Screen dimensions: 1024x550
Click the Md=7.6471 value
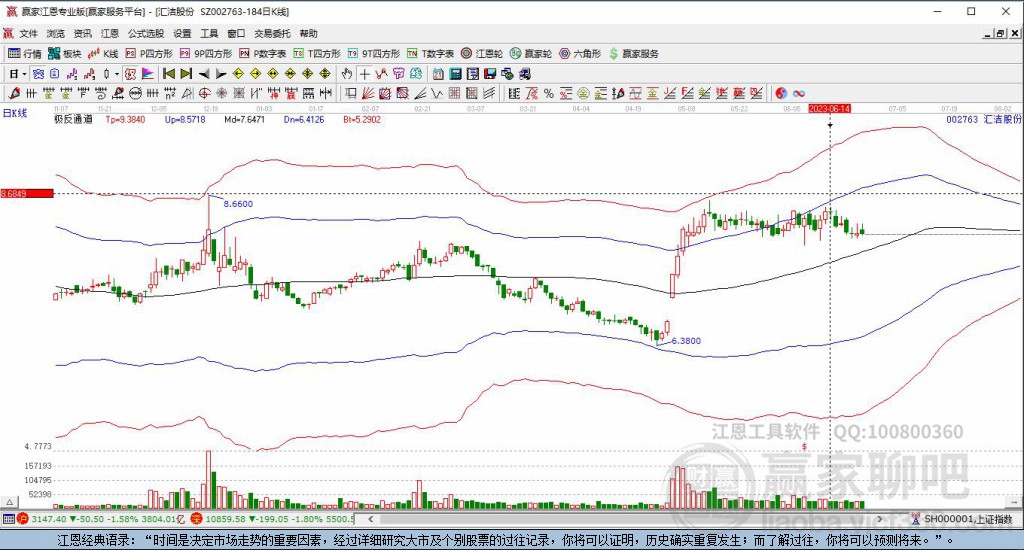tap(244, 120)
